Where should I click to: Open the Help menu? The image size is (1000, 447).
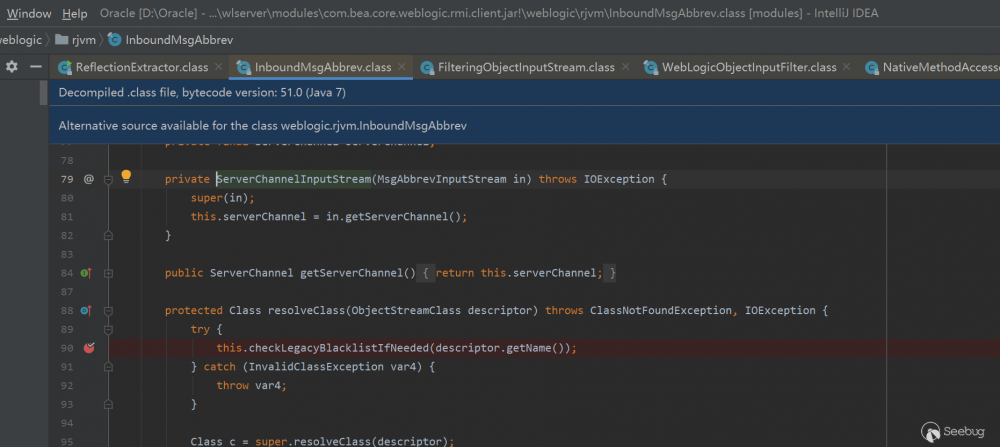click(x=75, y=13)
